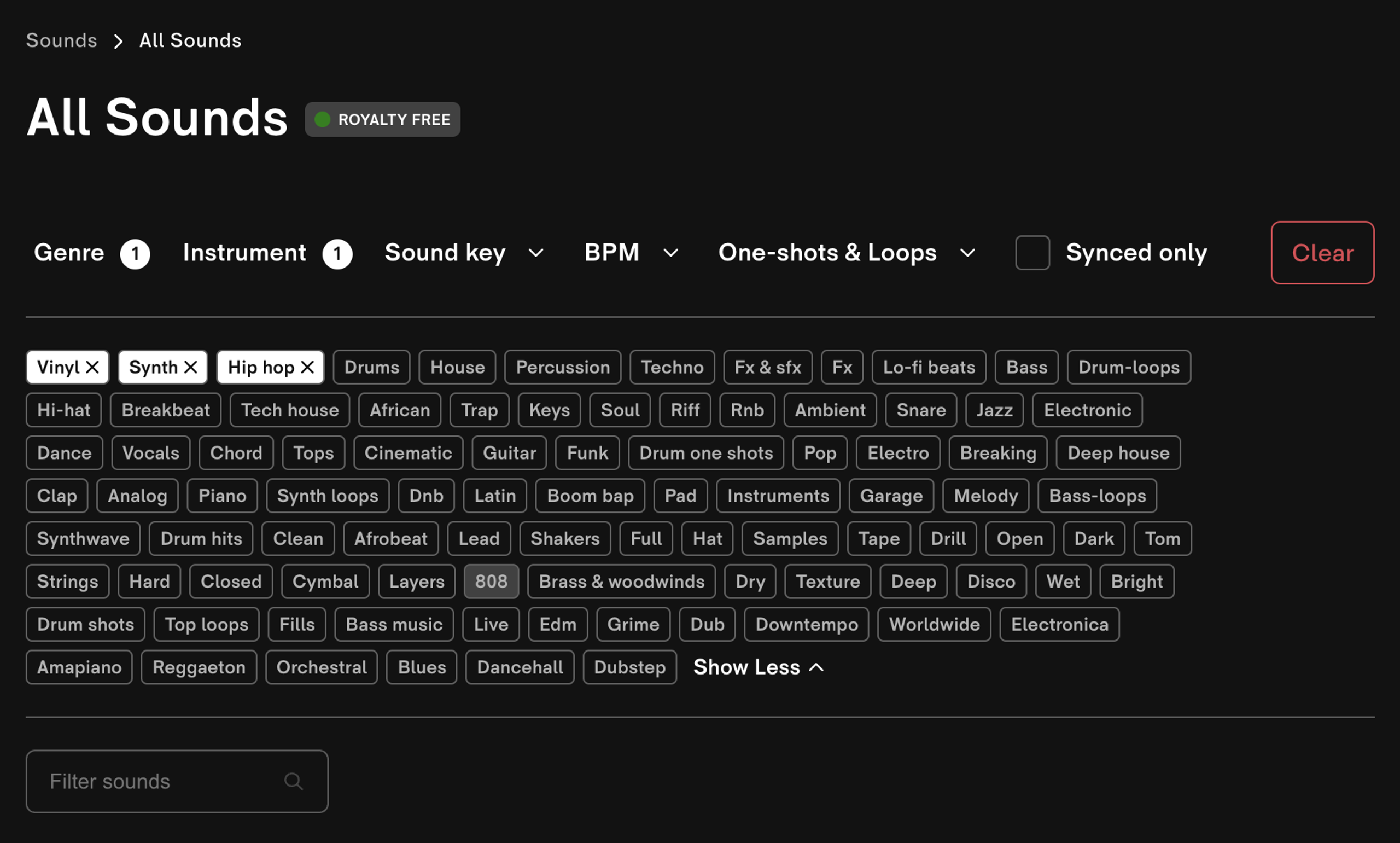The height and width of the screenshot is (843, 1400).
Task: Click the search magnifier in Filter sounds
Action: tap(294, 781)
